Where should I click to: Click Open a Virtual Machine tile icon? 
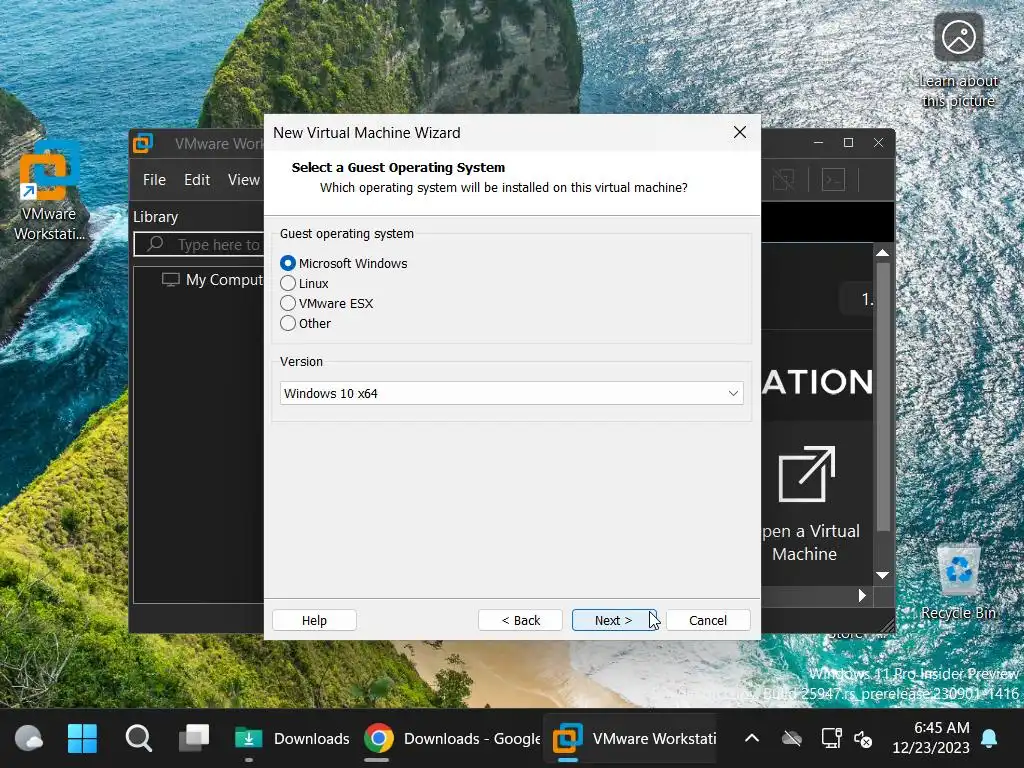[807, 474]
